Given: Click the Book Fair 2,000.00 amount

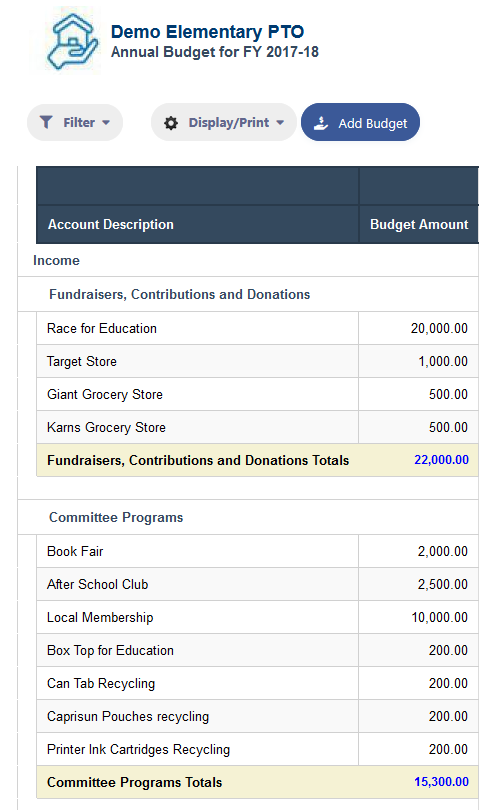Looking at the screenshot, I should 442,551.
